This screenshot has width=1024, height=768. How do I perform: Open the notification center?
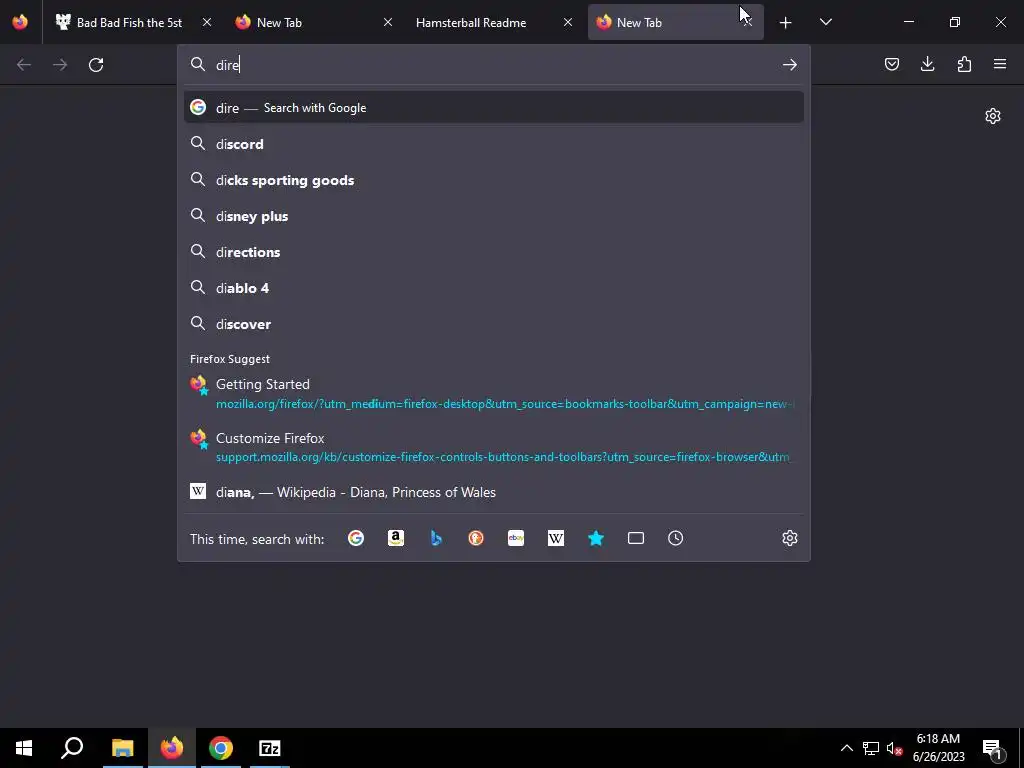[x=993, y=748]
